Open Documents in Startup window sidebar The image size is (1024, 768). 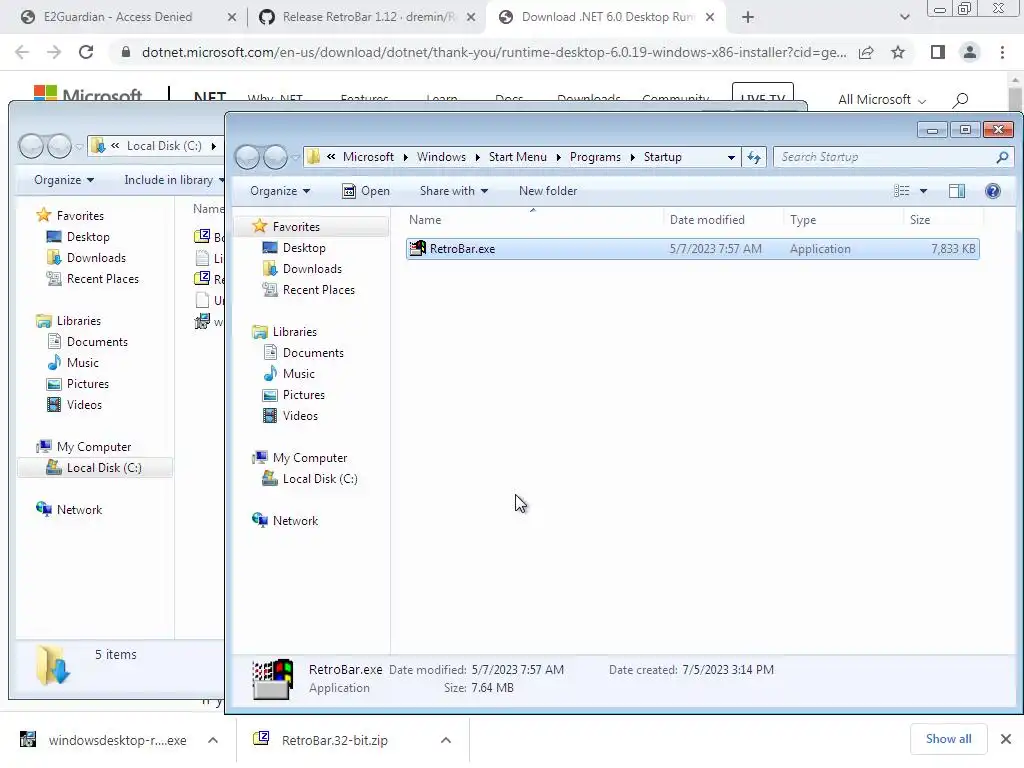tap(313, 353)
